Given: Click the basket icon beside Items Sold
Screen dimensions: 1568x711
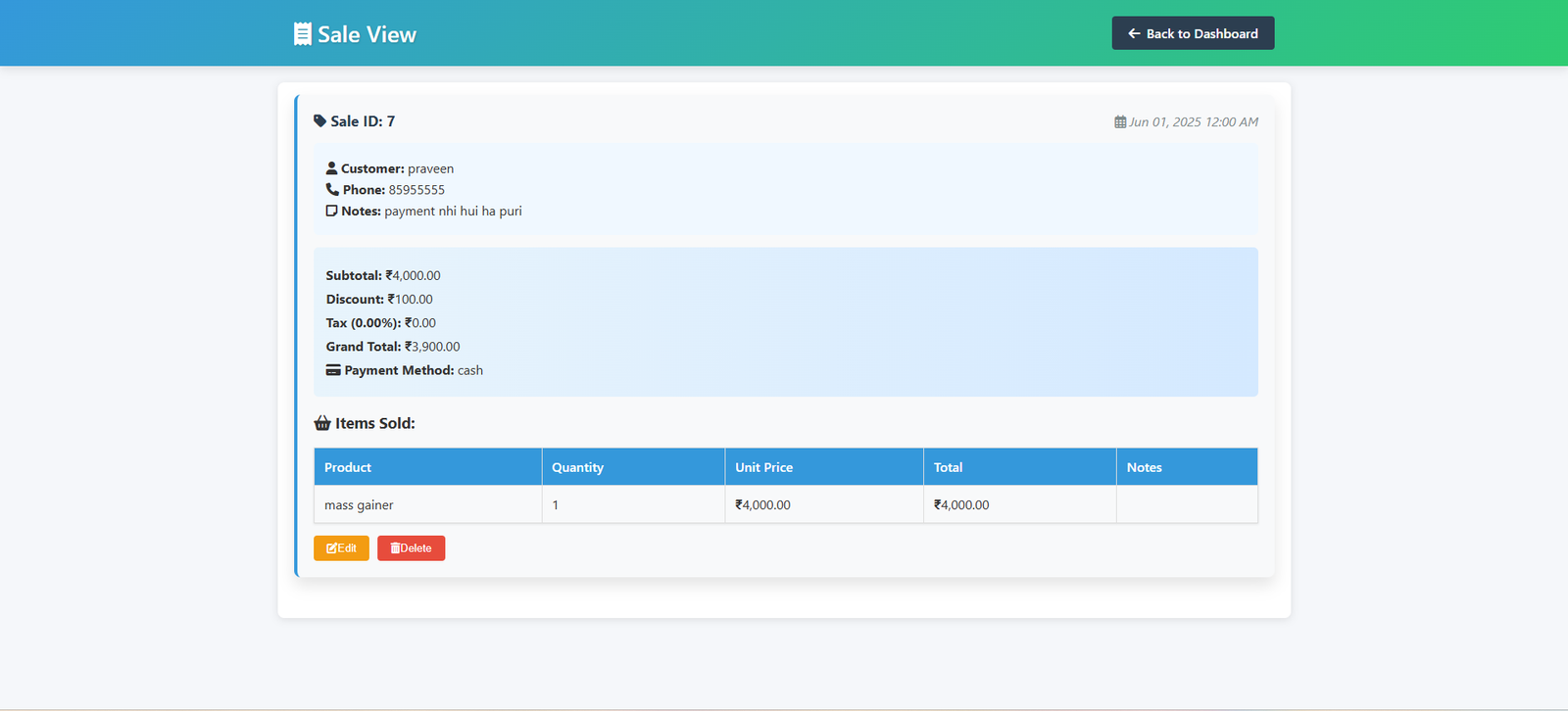Looking at the screenshot, I should tap(322, 423).
